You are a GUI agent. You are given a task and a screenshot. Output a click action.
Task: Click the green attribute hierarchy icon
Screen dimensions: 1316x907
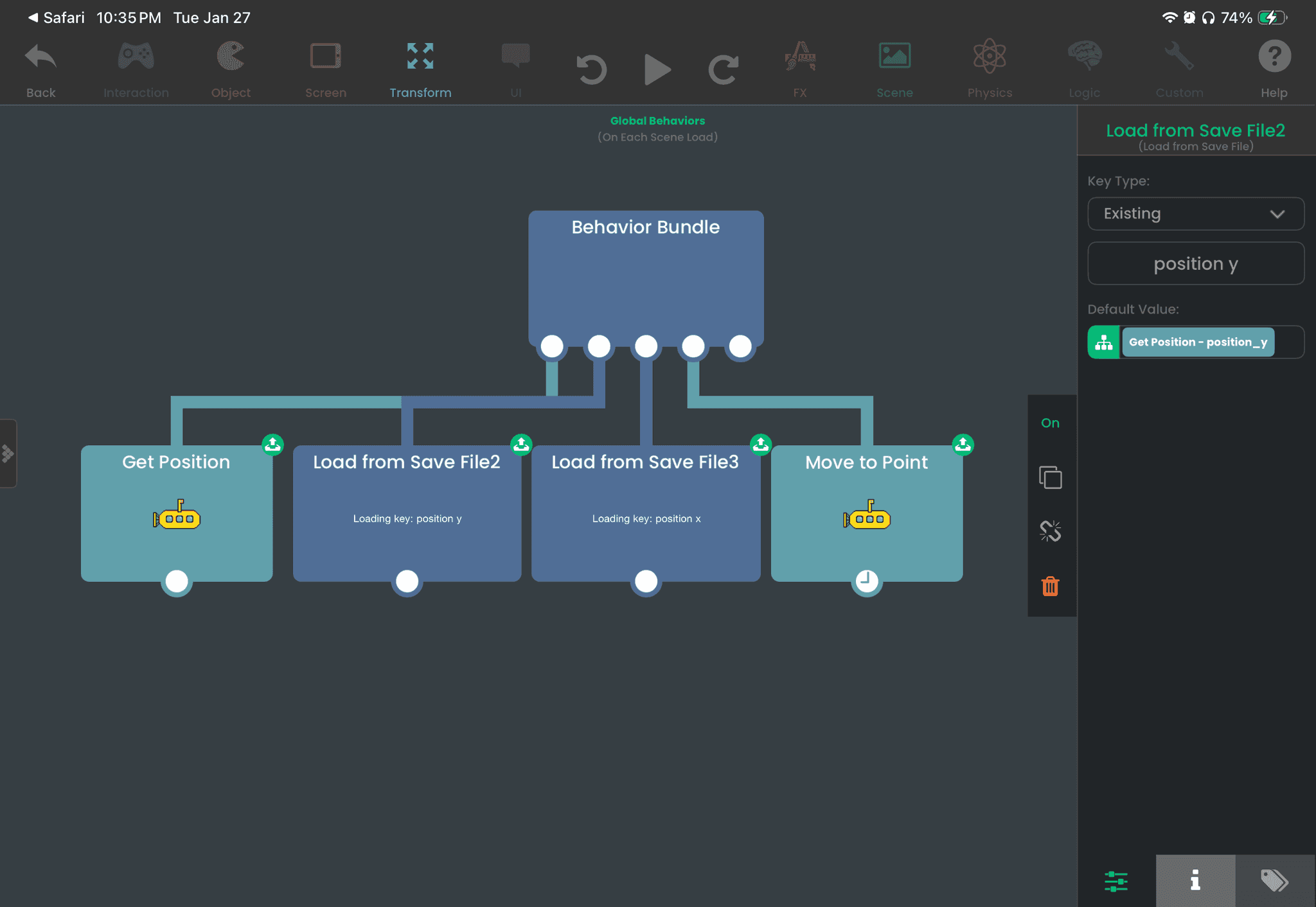tap(1103, 342)
